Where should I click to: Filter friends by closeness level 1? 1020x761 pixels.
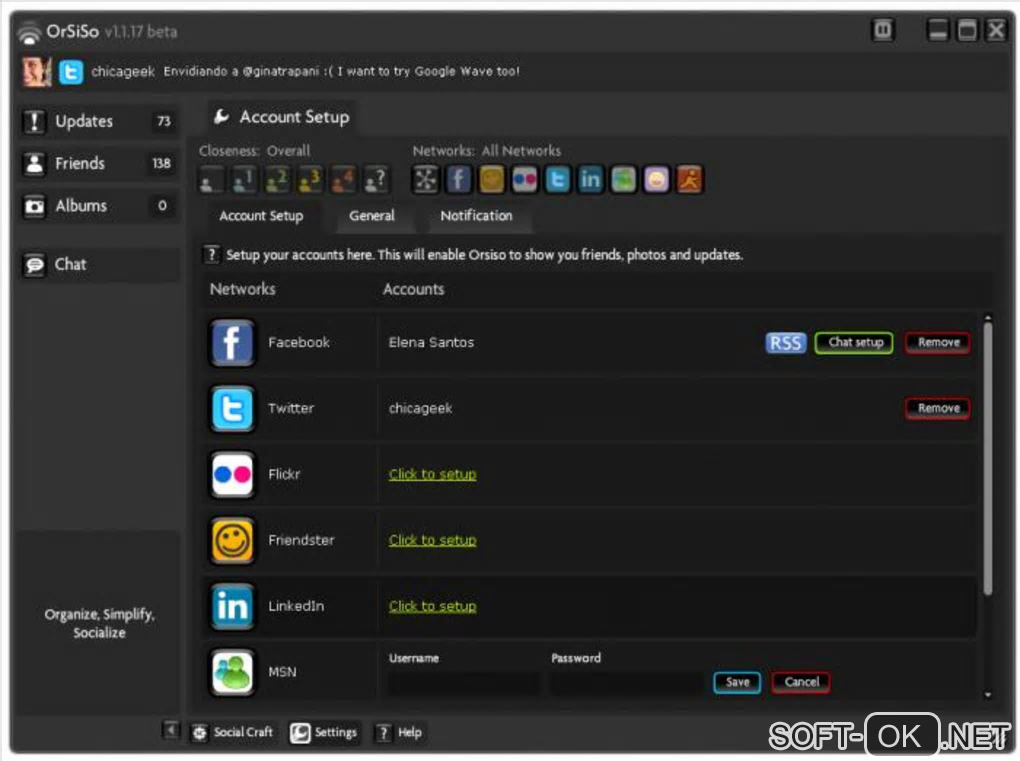(x=244, y=180)
